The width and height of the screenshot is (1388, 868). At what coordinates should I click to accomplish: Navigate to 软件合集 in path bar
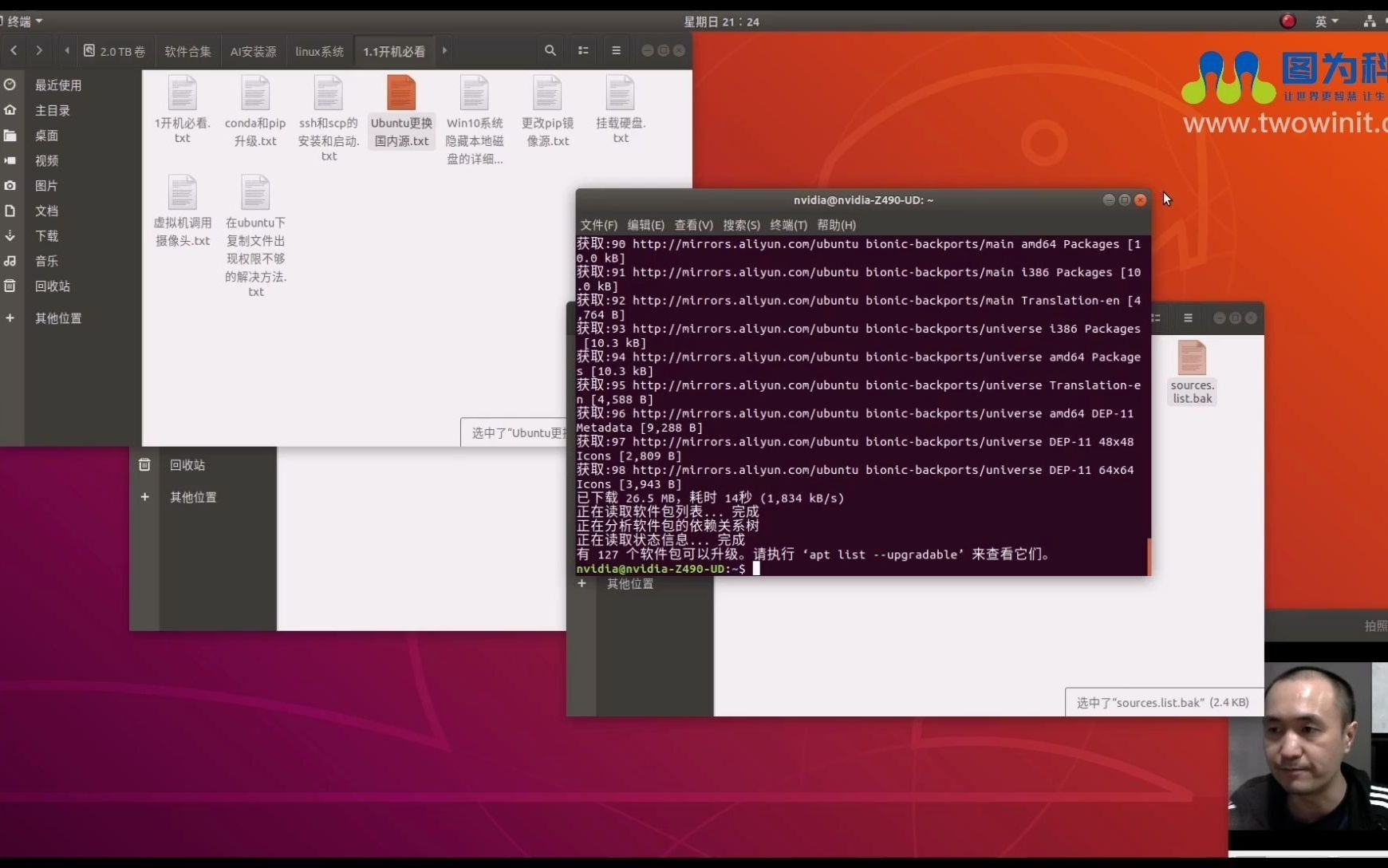187,51
